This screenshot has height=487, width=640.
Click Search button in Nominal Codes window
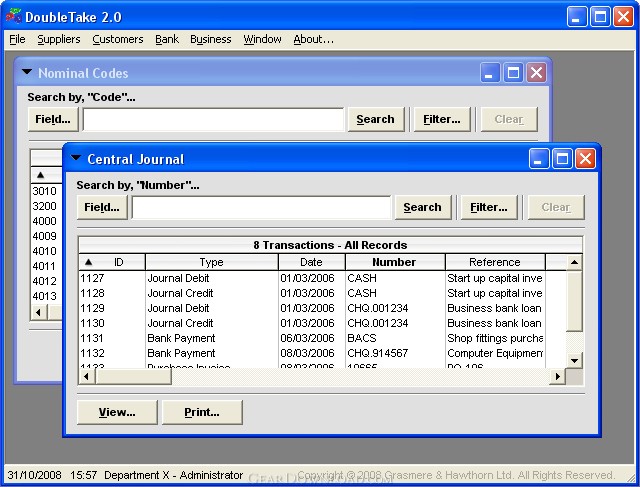click(x=376, y=119)
